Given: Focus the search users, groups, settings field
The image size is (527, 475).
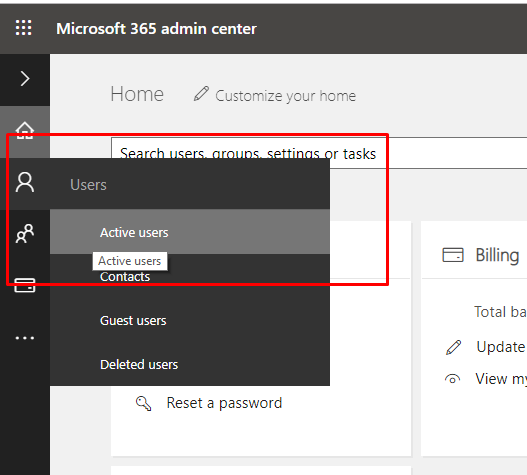Looking at the screenshot, I should (319, 153).
